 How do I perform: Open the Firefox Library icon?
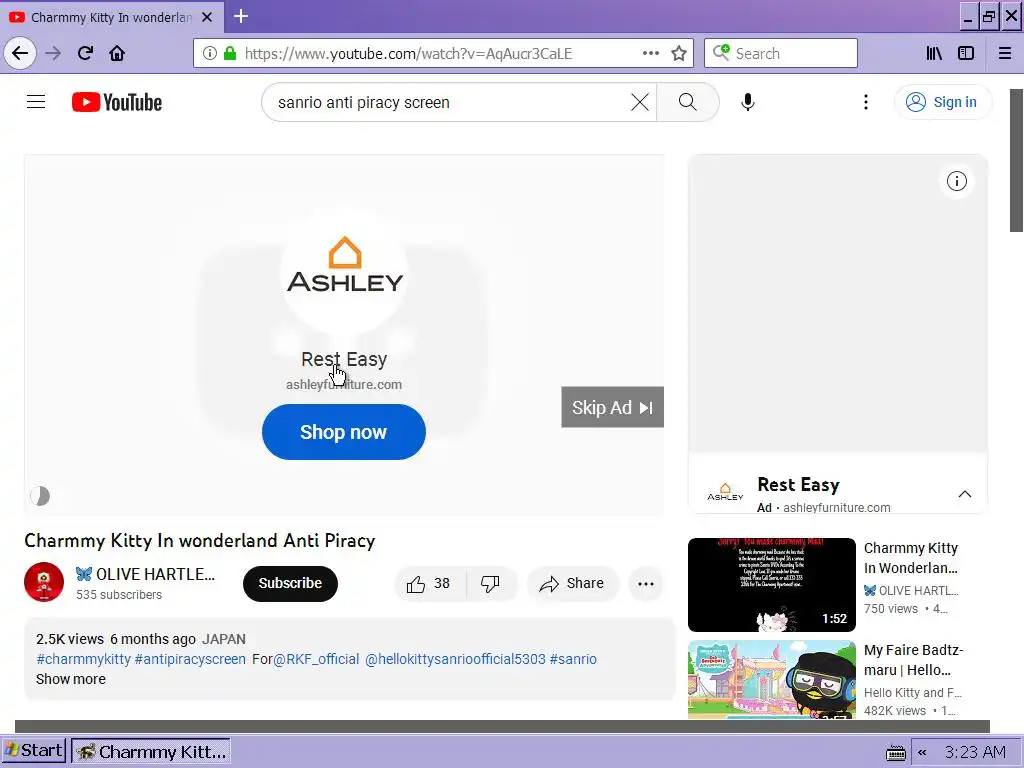pyautogui.click(x=934, y=53)
